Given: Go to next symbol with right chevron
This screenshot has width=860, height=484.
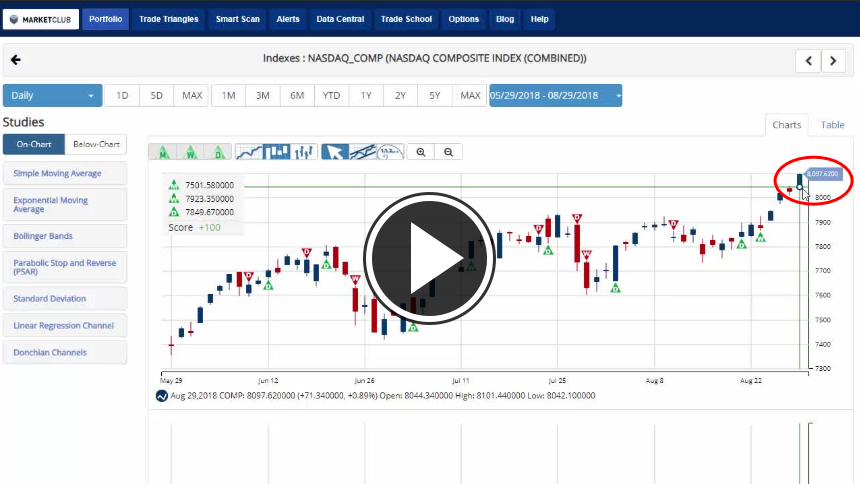Looking at the screenshot, I should (834, 61).
